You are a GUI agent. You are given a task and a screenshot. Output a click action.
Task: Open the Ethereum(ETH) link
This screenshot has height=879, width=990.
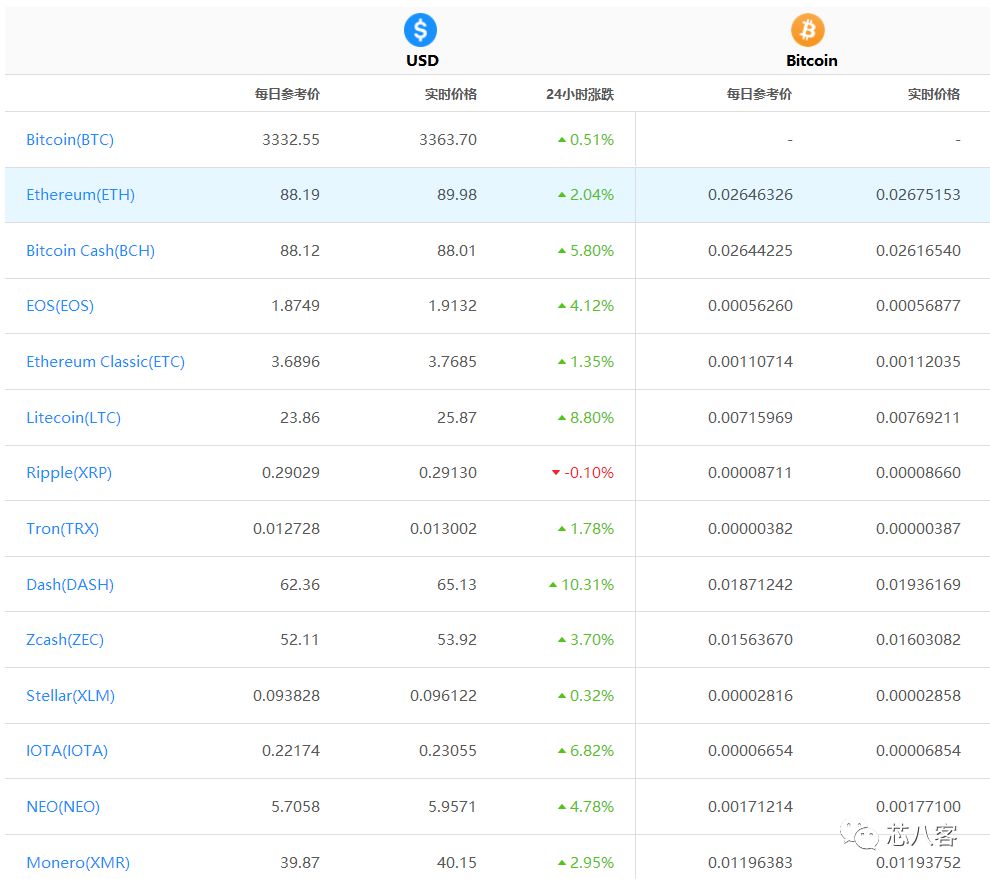click(x=81, y=194)
